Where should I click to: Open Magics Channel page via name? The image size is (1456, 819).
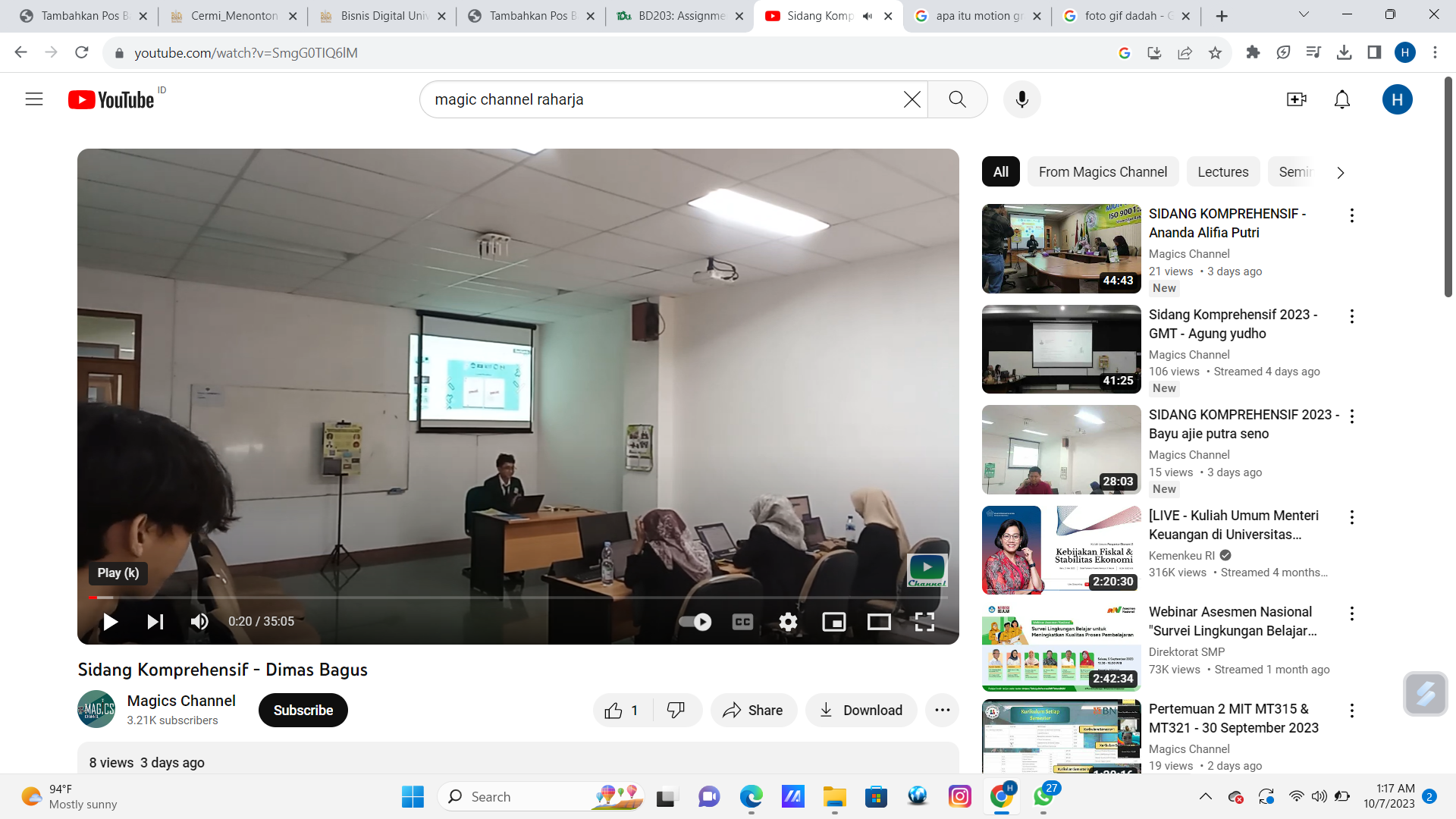click(181, 701)
